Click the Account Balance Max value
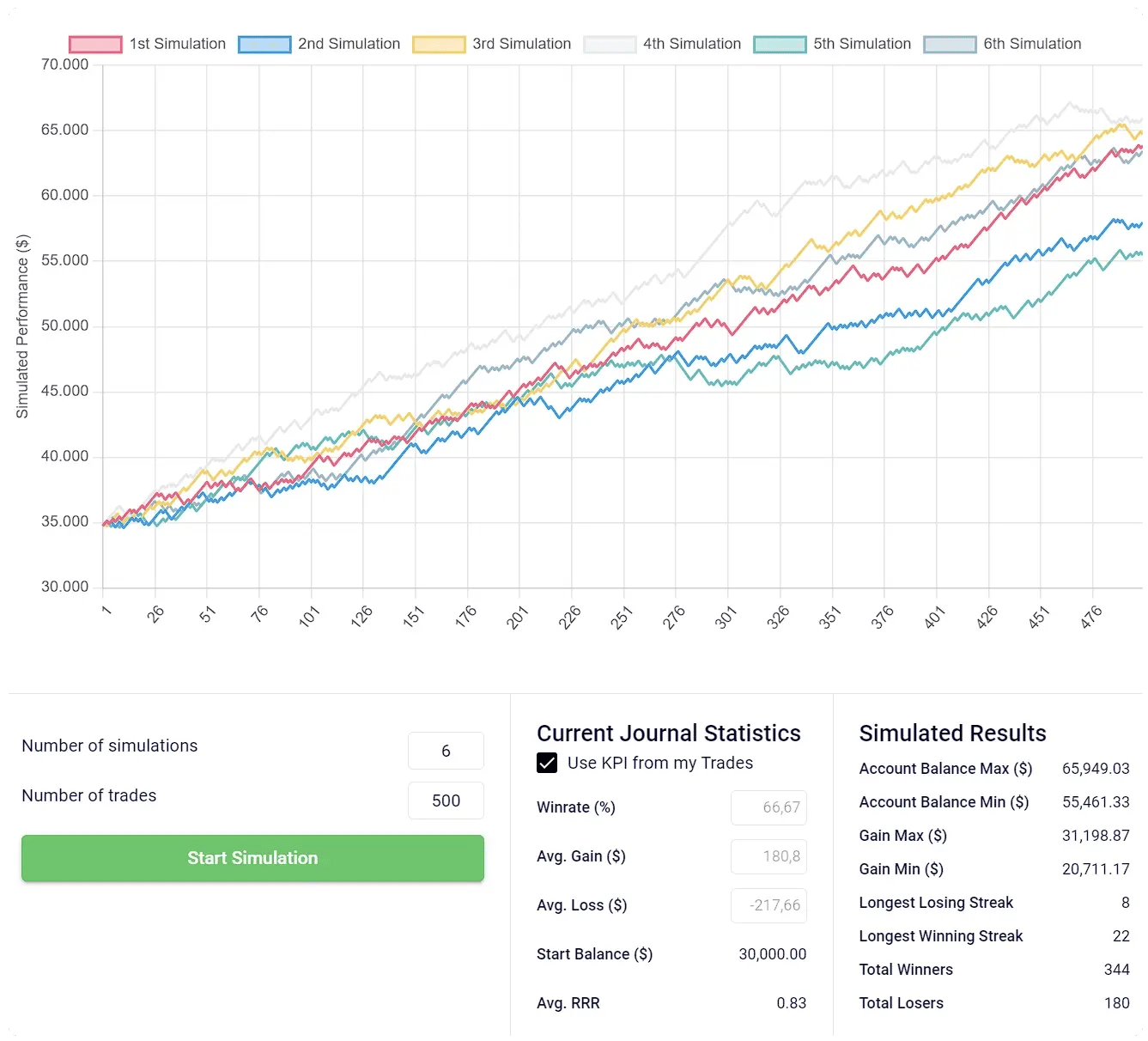Viewport: 1148px width, 1041px height. (x=1095, y=769)
